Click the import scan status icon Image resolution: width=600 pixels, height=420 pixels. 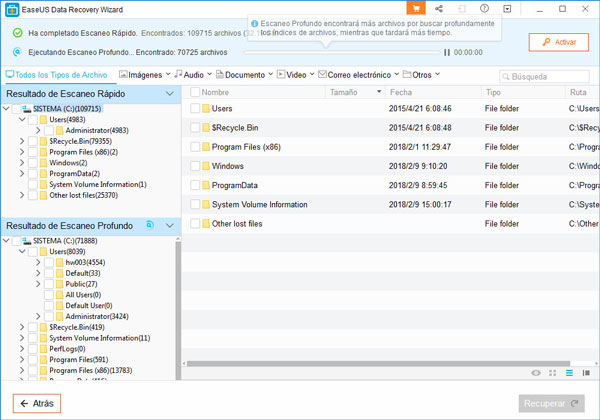point(462,9)
